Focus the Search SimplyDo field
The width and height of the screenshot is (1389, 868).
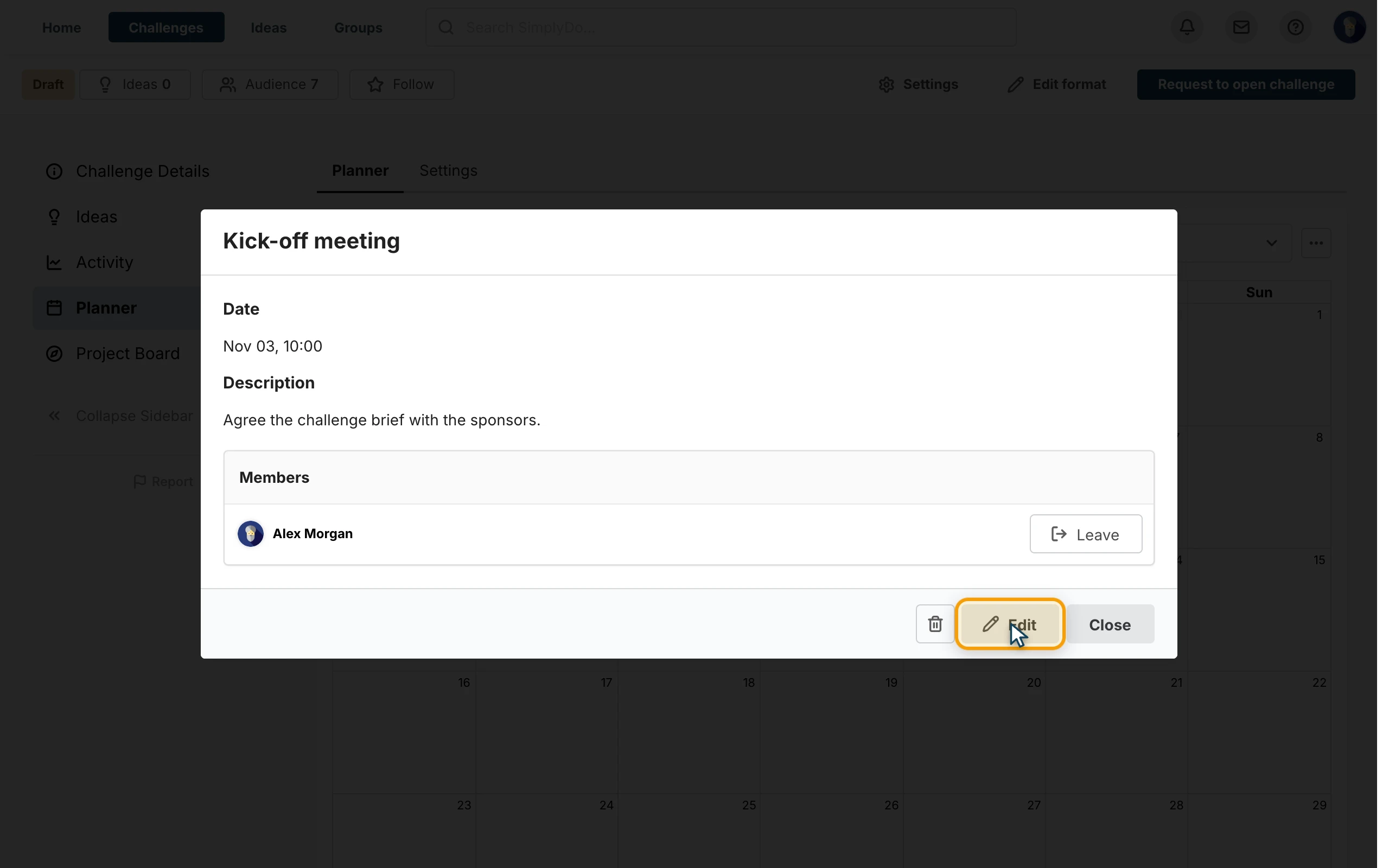click(x=721, y=28)
